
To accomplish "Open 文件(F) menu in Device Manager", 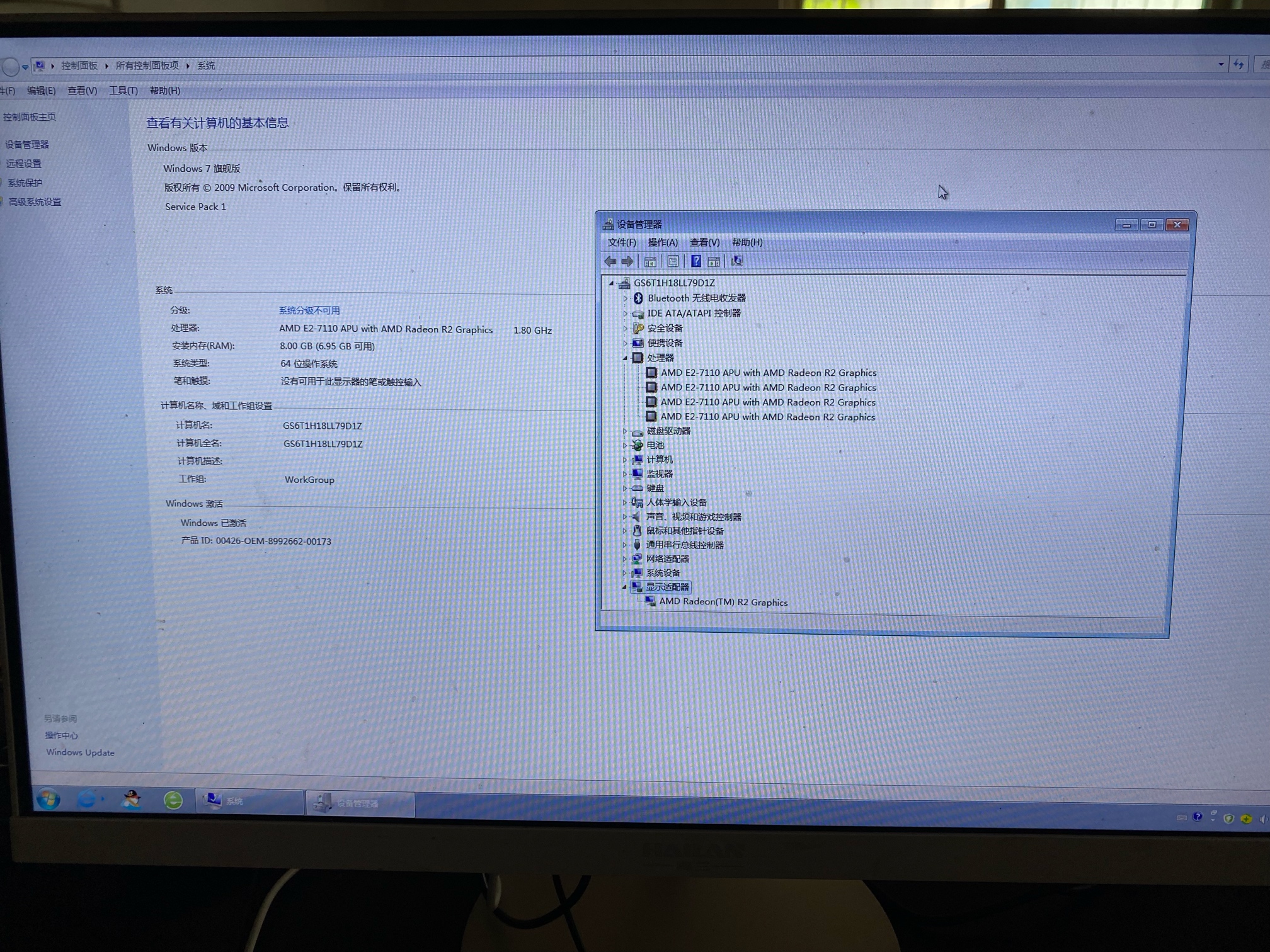I will click(x=621, y=242).
